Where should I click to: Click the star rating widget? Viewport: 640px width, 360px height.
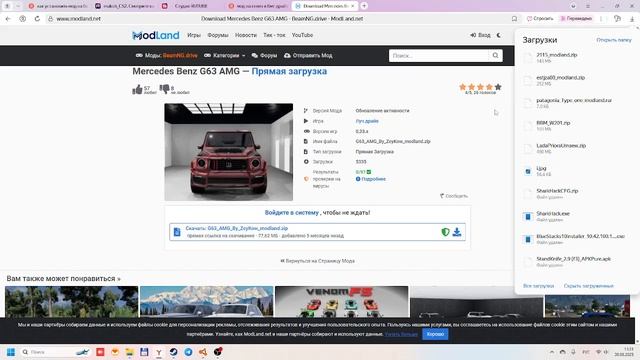(x=480, y=87)
